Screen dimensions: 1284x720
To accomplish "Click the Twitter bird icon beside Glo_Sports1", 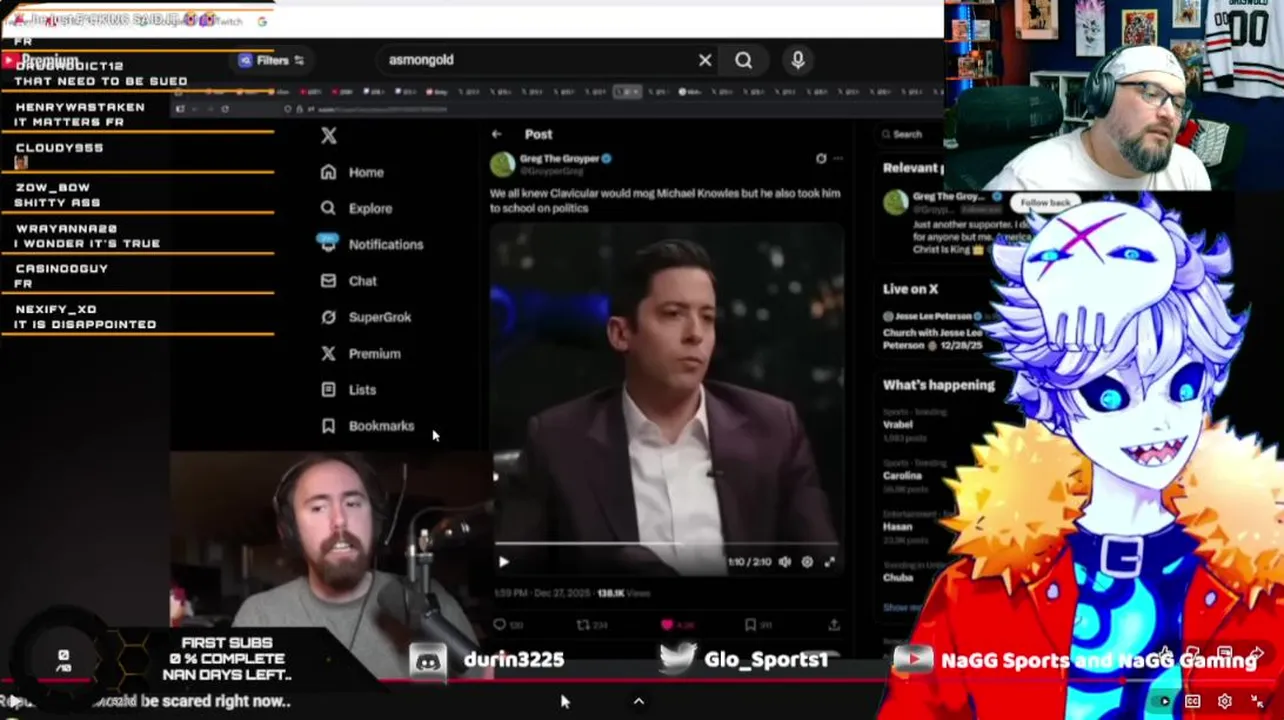I will (677, 659).
